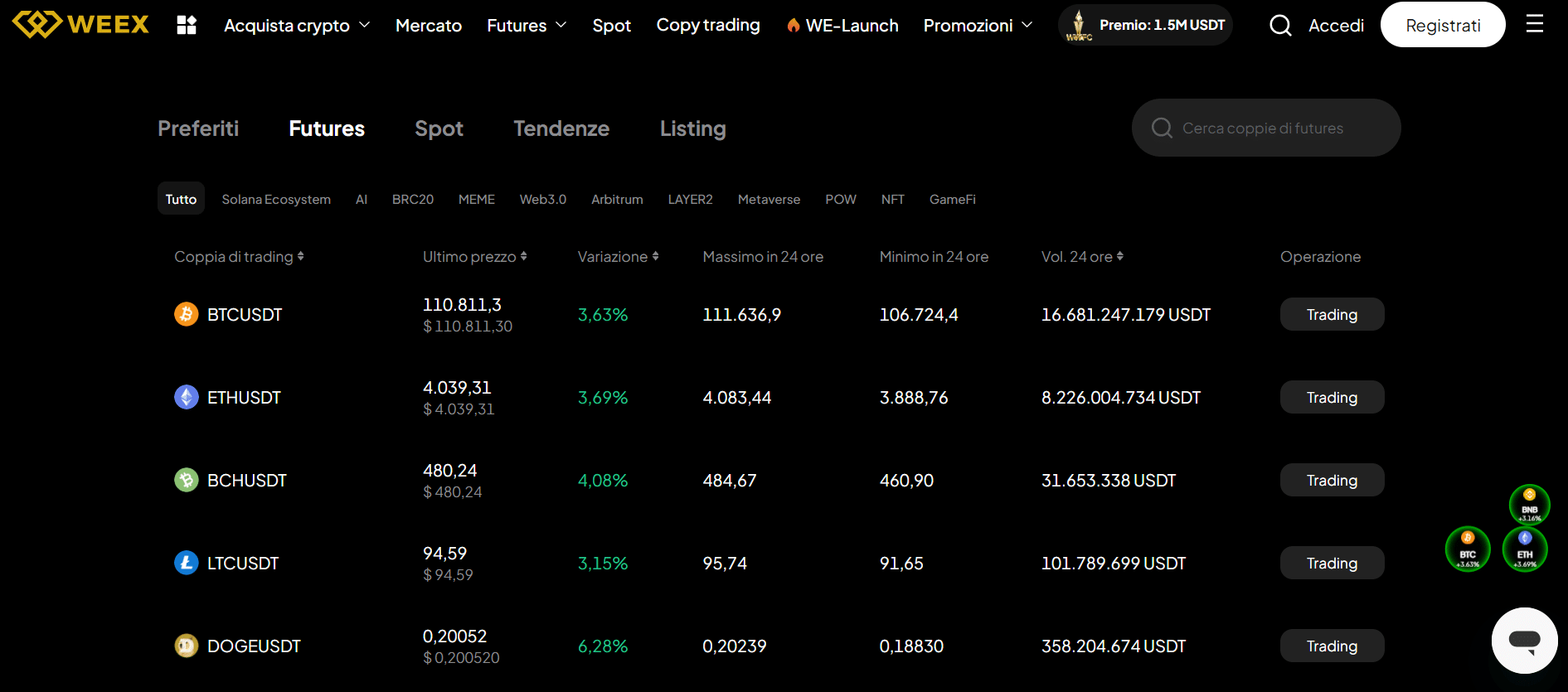Filter by Web3.0 category

coord(543,199)
